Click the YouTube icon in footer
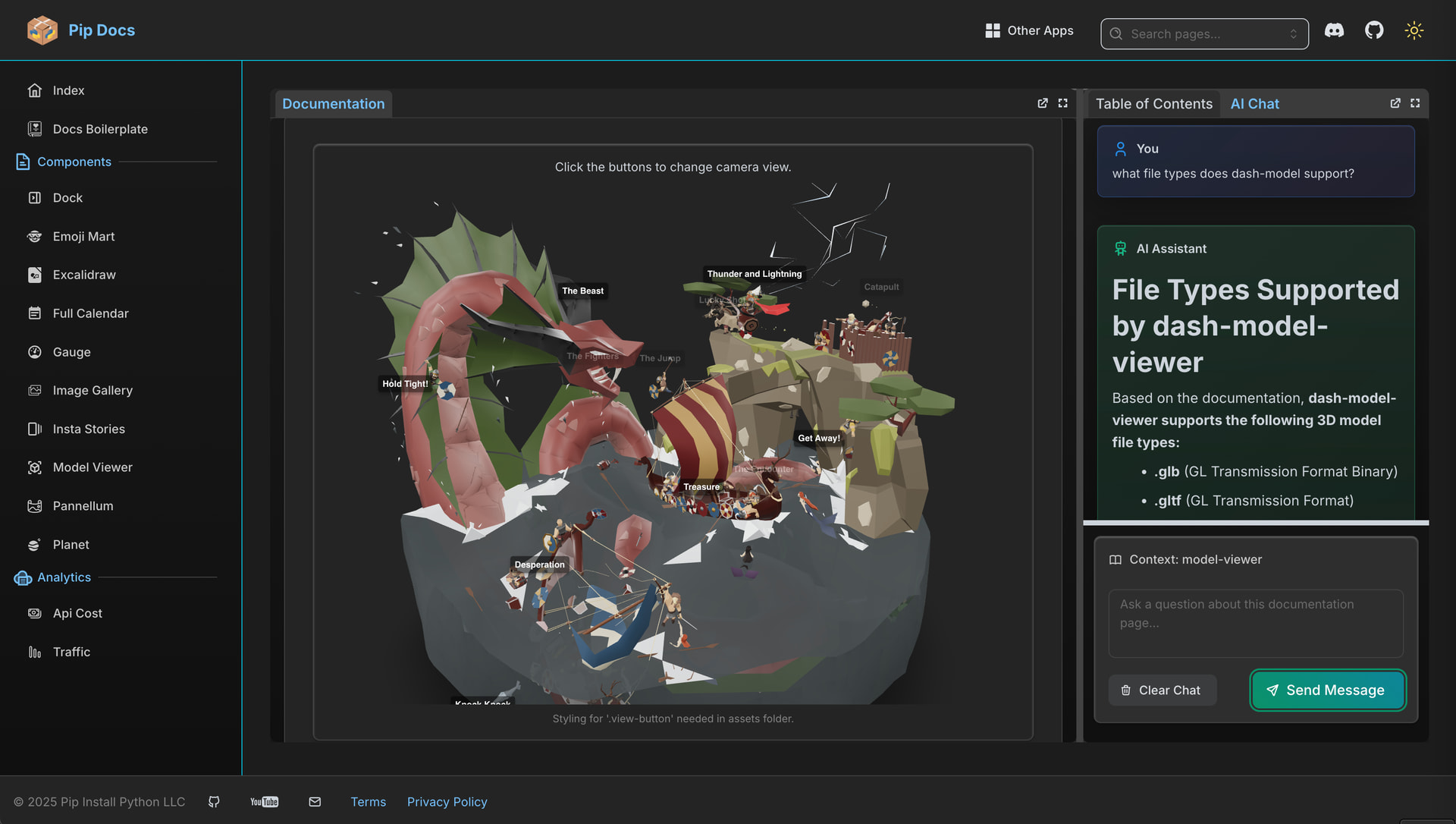This screenshot has height=824, width=1456. coord(265,802)
